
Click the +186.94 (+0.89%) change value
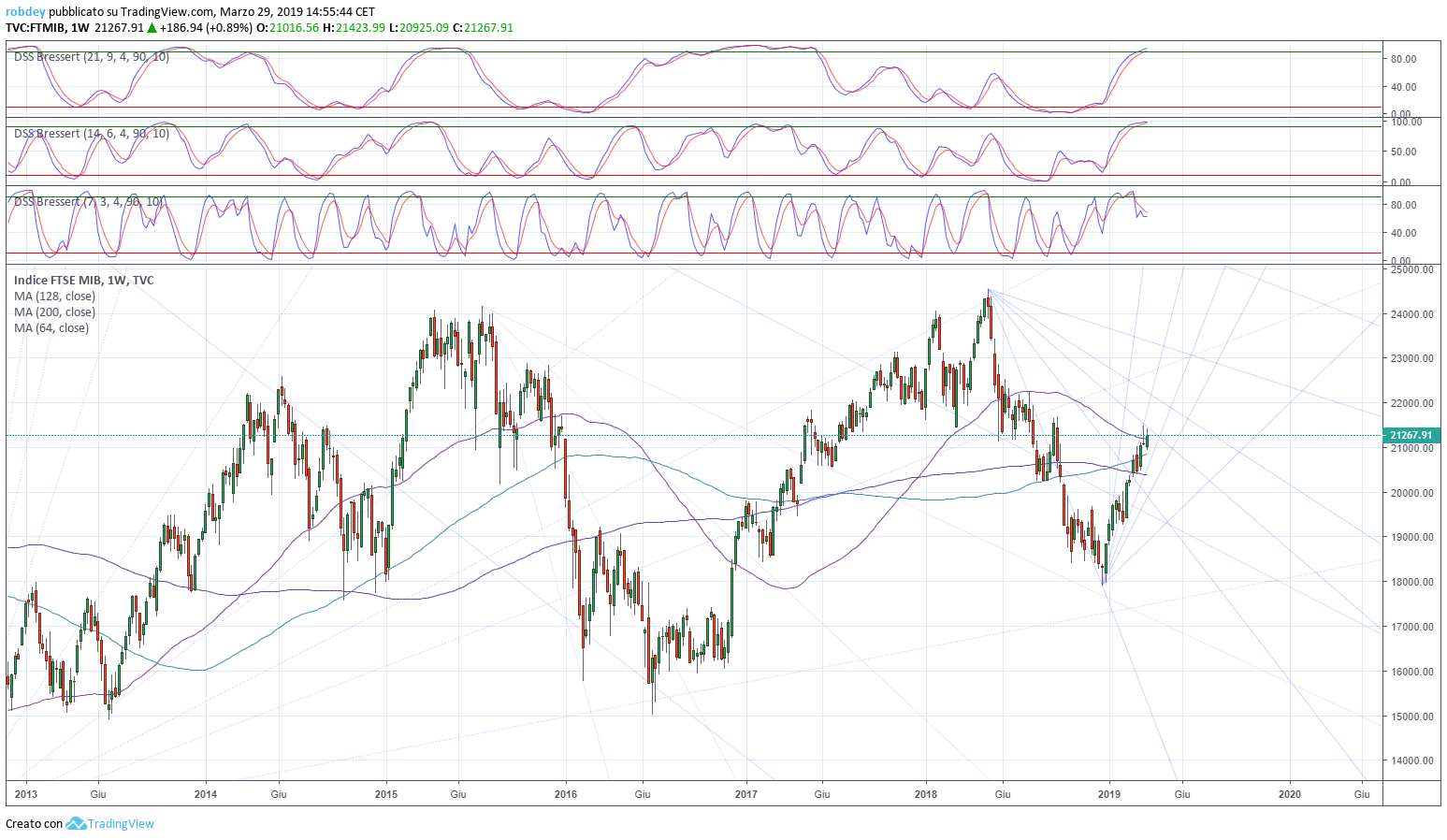(206, 28)
